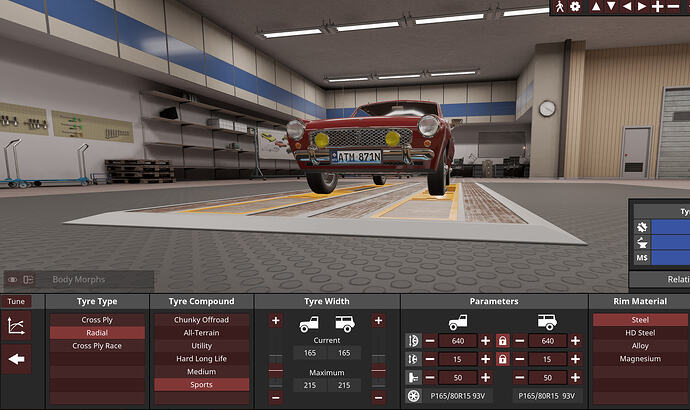Click the MS cost icon in stats panel
This screenshot has width=690, height=410.
642,258
